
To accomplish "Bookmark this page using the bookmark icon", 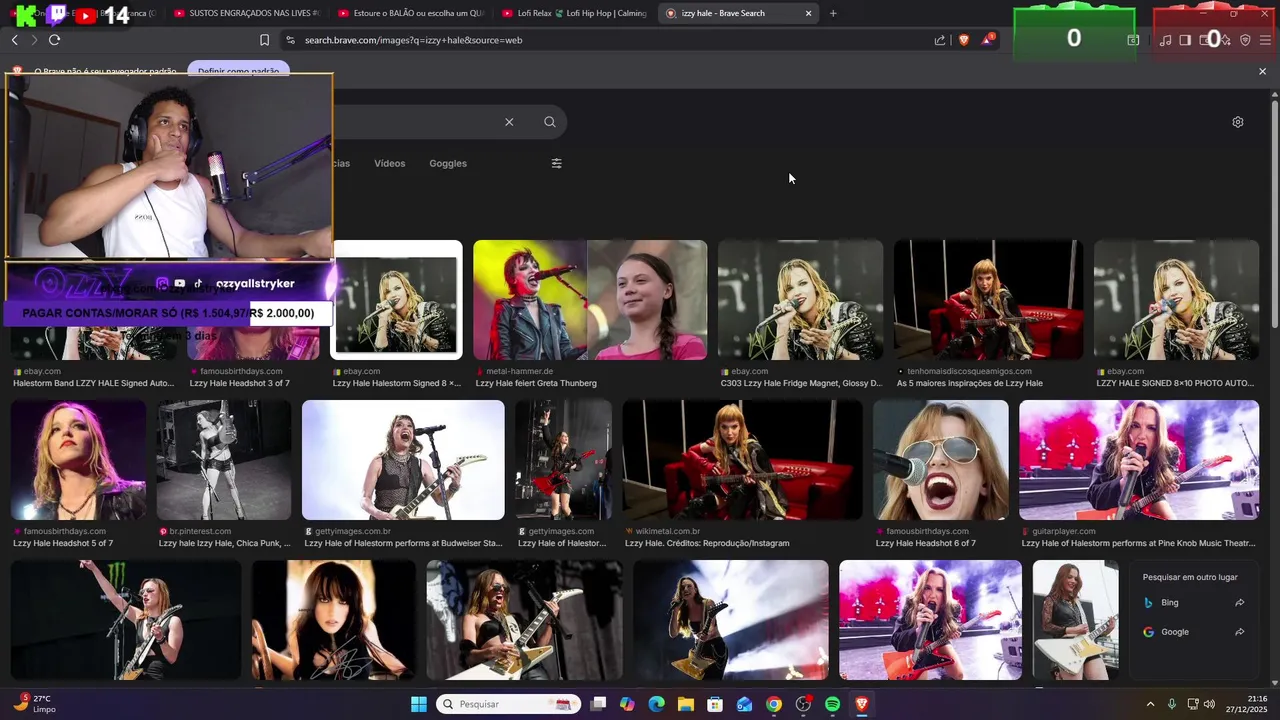I will [x=264, y=40].
